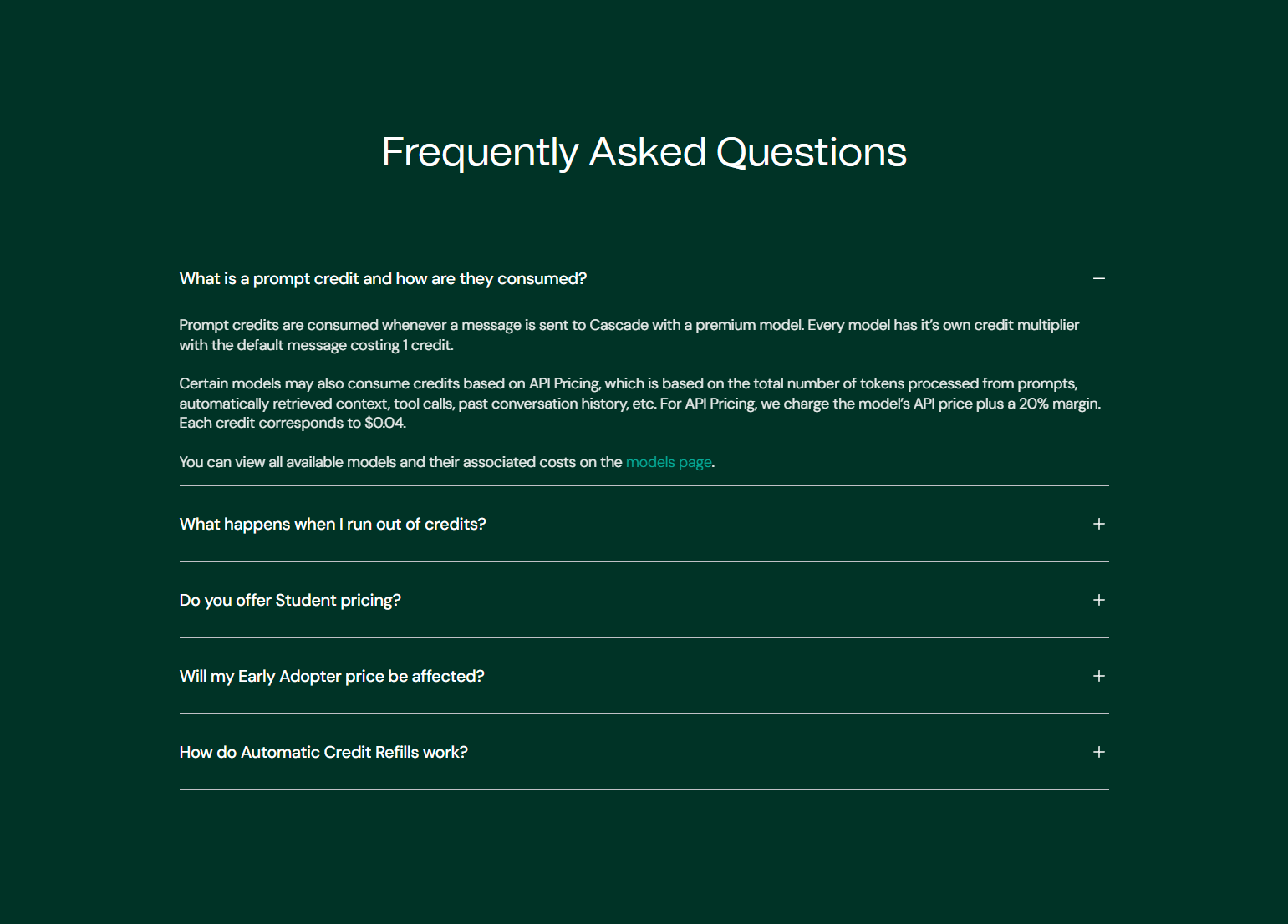Click the 'What is a prompt credit' heading
1288x924 pixels.
(383, 278)
